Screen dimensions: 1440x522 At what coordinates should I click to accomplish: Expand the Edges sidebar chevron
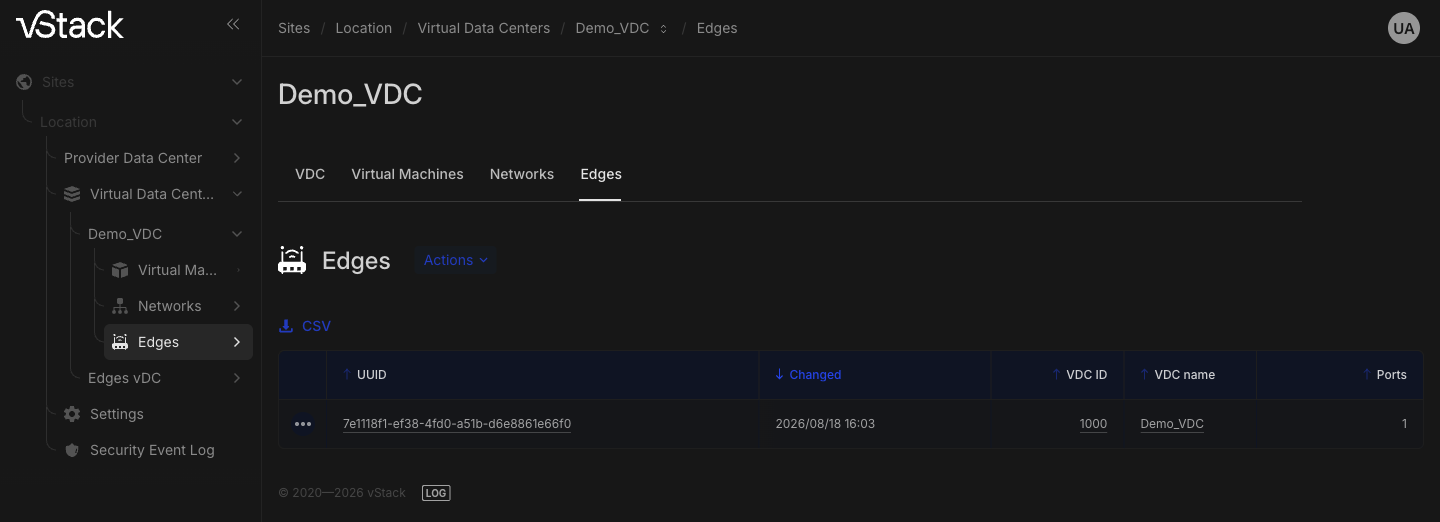(237, 342)
